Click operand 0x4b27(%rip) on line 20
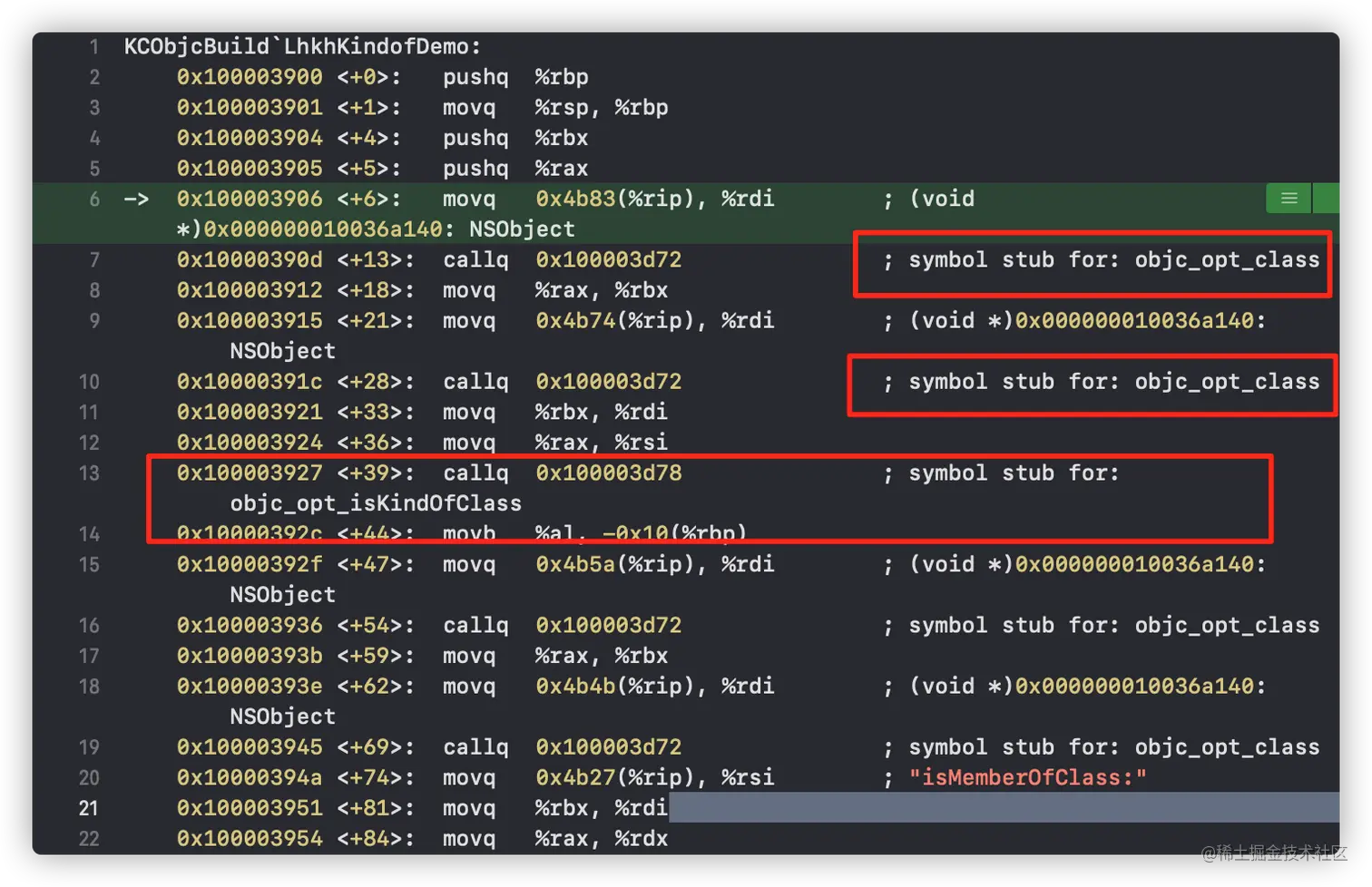The height and width of the screenshot is (887, 1372). tap(621, 777)
